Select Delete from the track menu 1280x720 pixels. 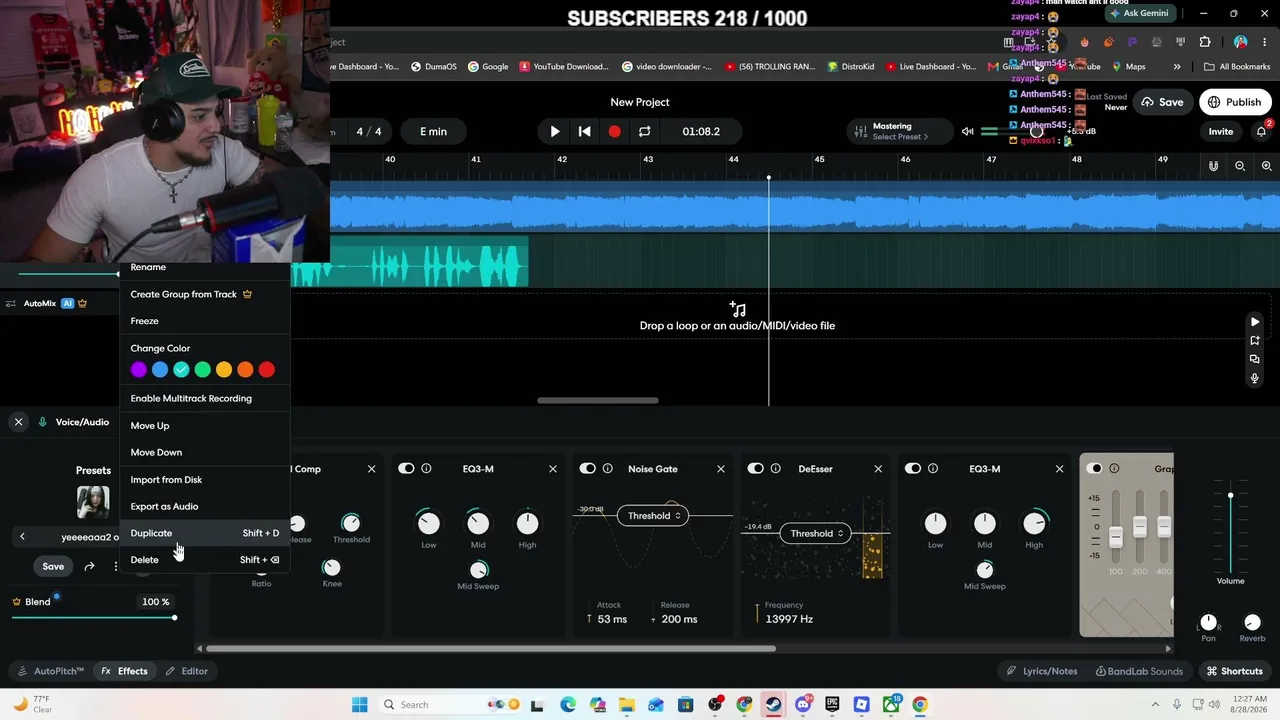point(205,560)
